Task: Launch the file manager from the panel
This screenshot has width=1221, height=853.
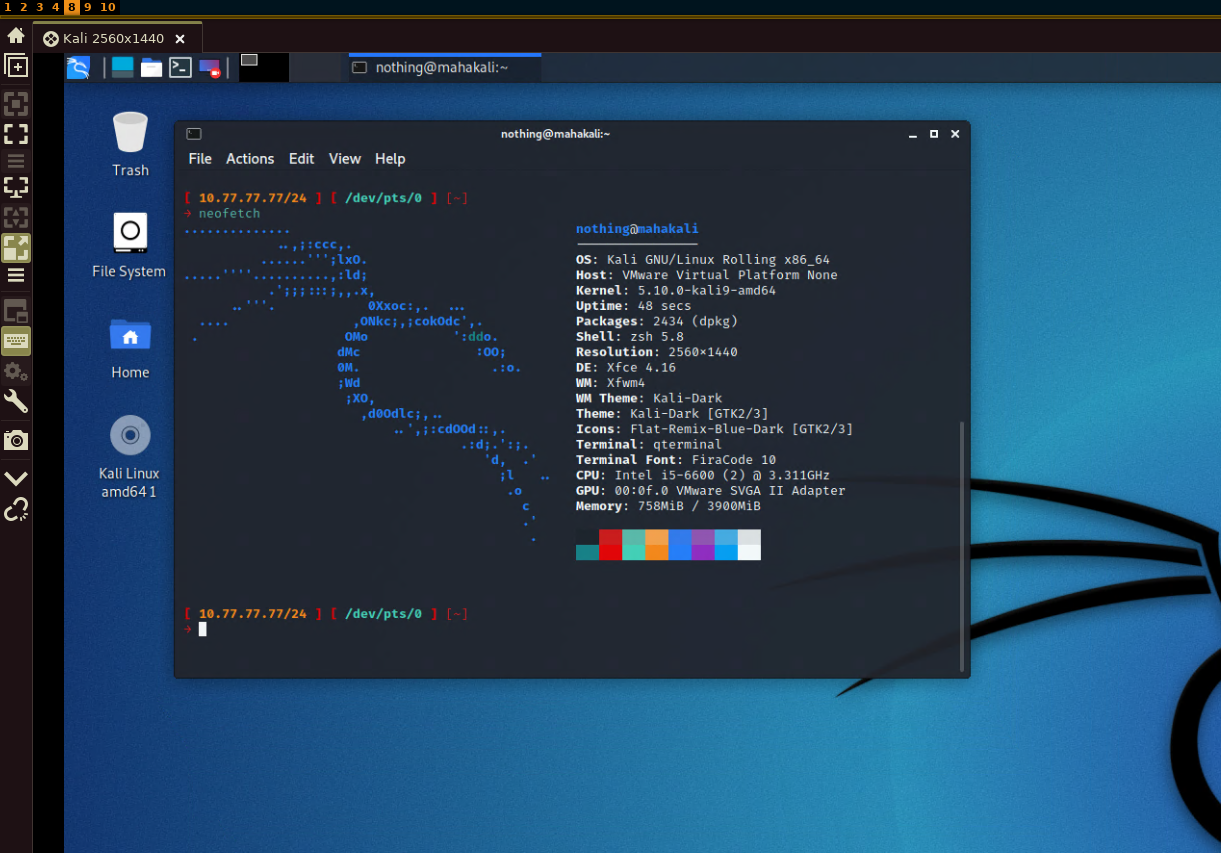Action: [x=151, y=68]
